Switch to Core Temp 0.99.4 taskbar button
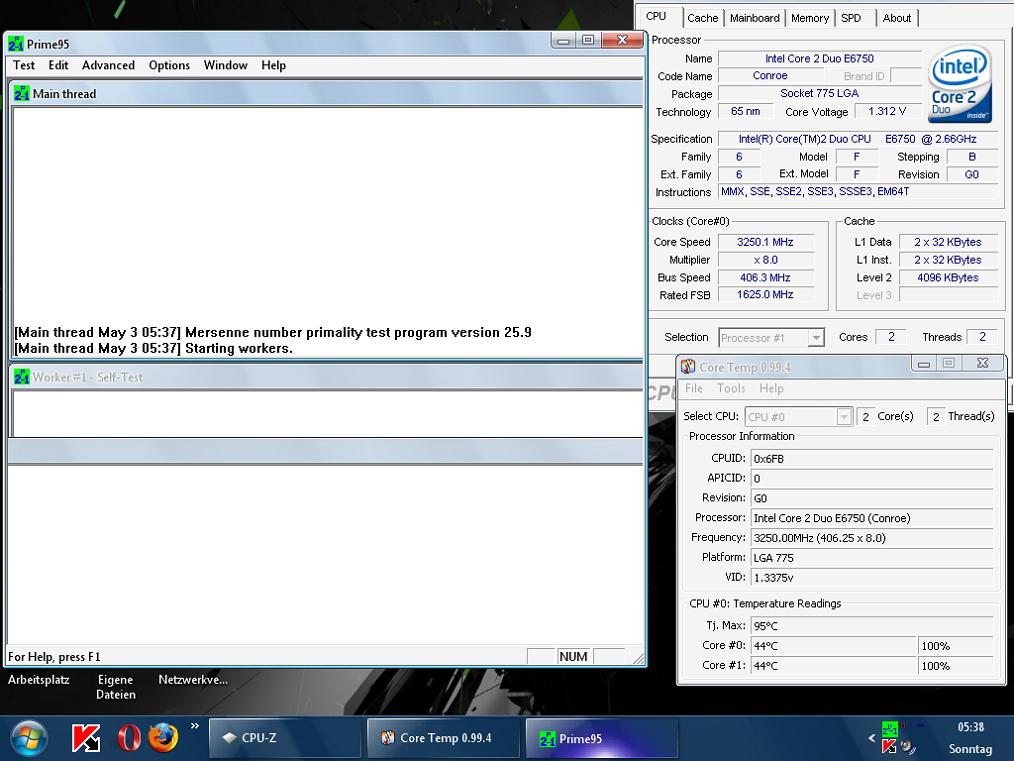The image size is (1014, 761). coord(443,738)
